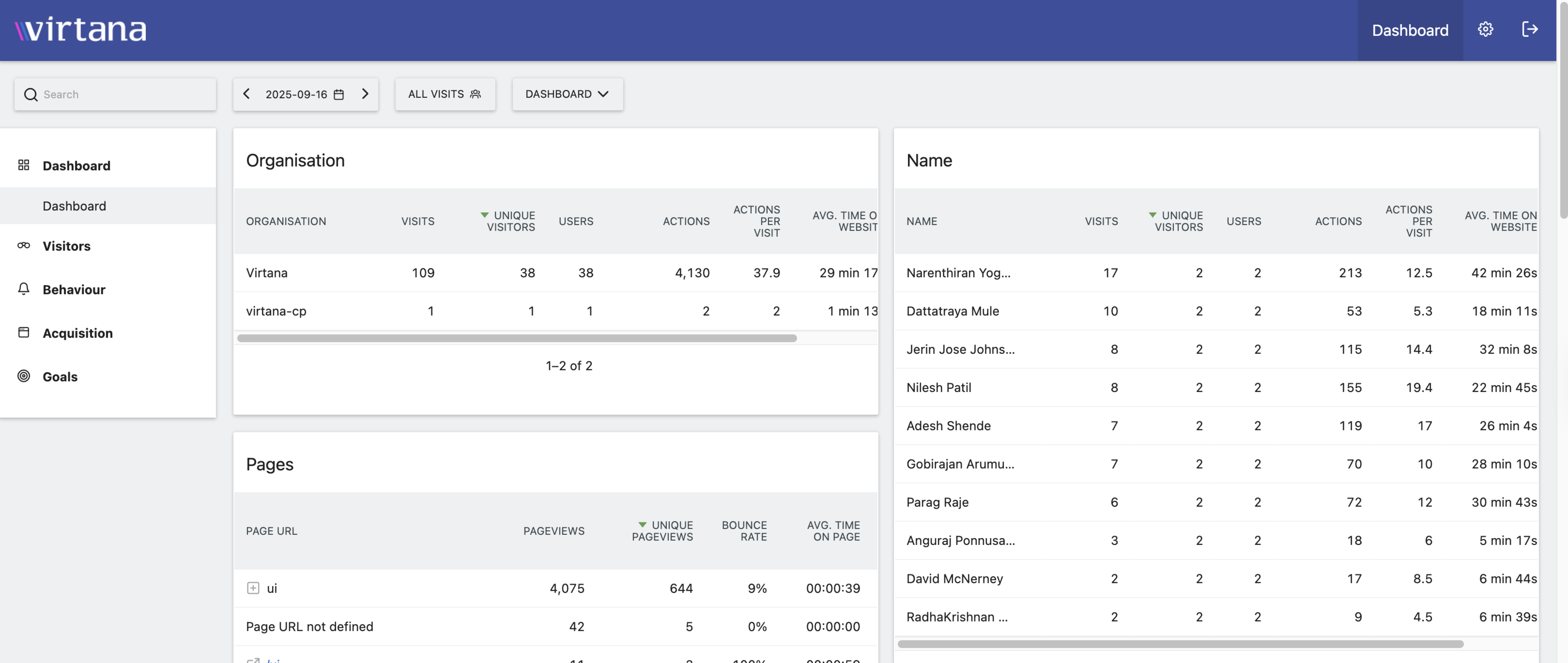Click the Acquisition window icon
This screenshot has width=1568, height=663.
(x=24, y=332)
